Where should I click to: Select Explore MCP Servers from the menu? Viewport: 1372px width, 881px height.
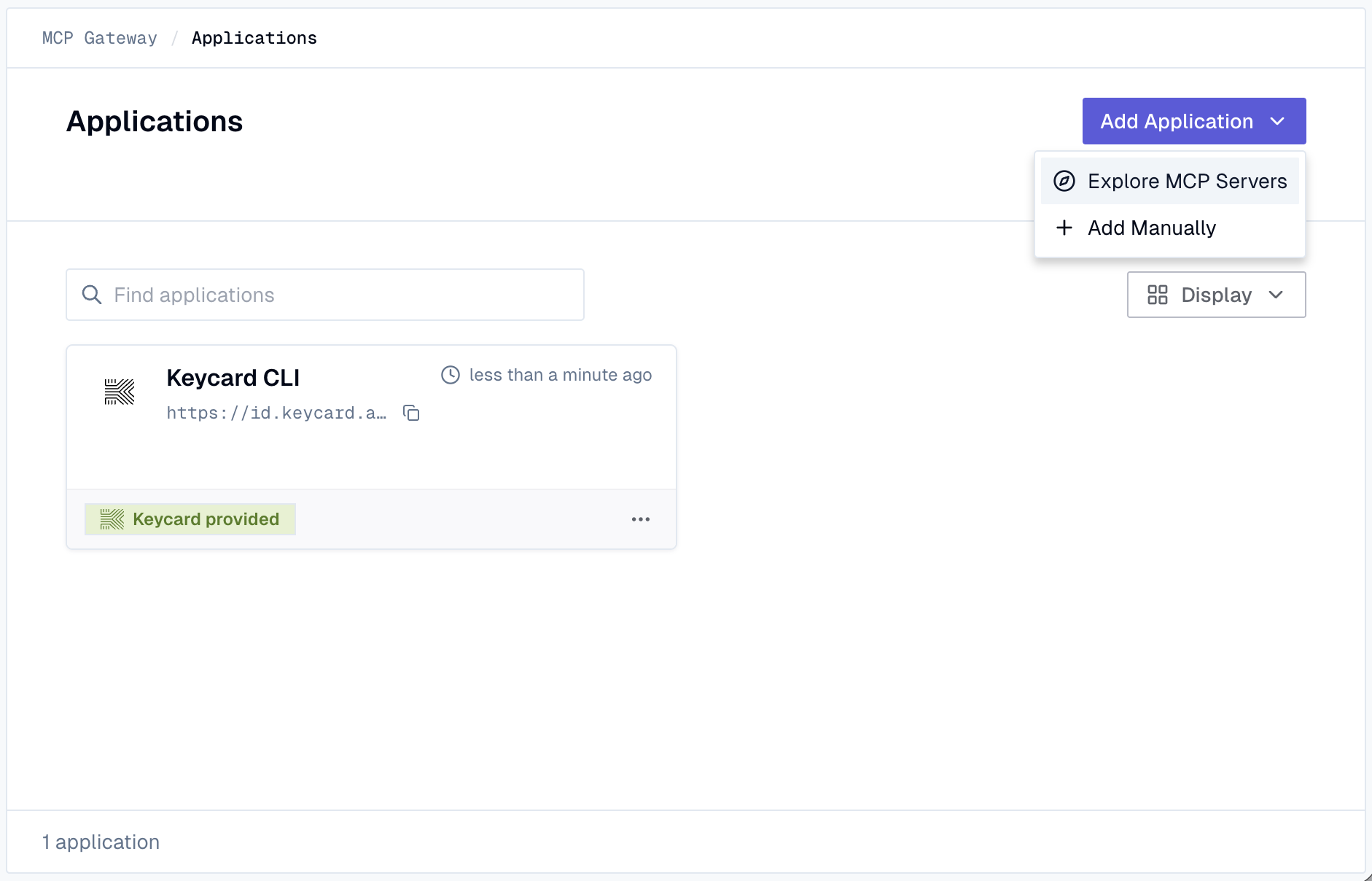pos(1187,181)
